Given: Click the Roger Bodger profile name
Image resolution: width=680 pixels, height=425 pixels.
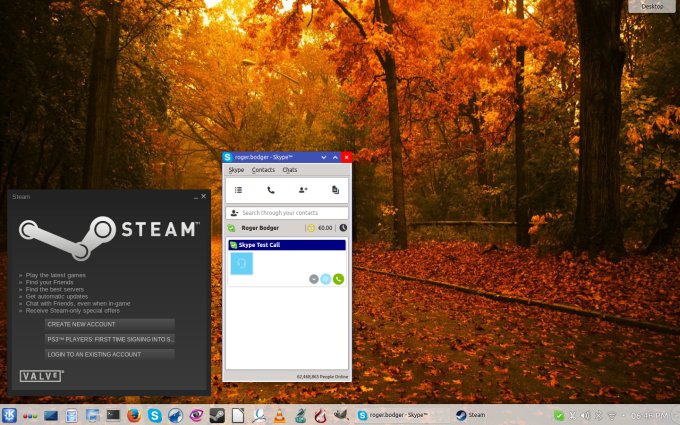Looking at the screenshot, I should pyautogui.click(x=260, y=228).
